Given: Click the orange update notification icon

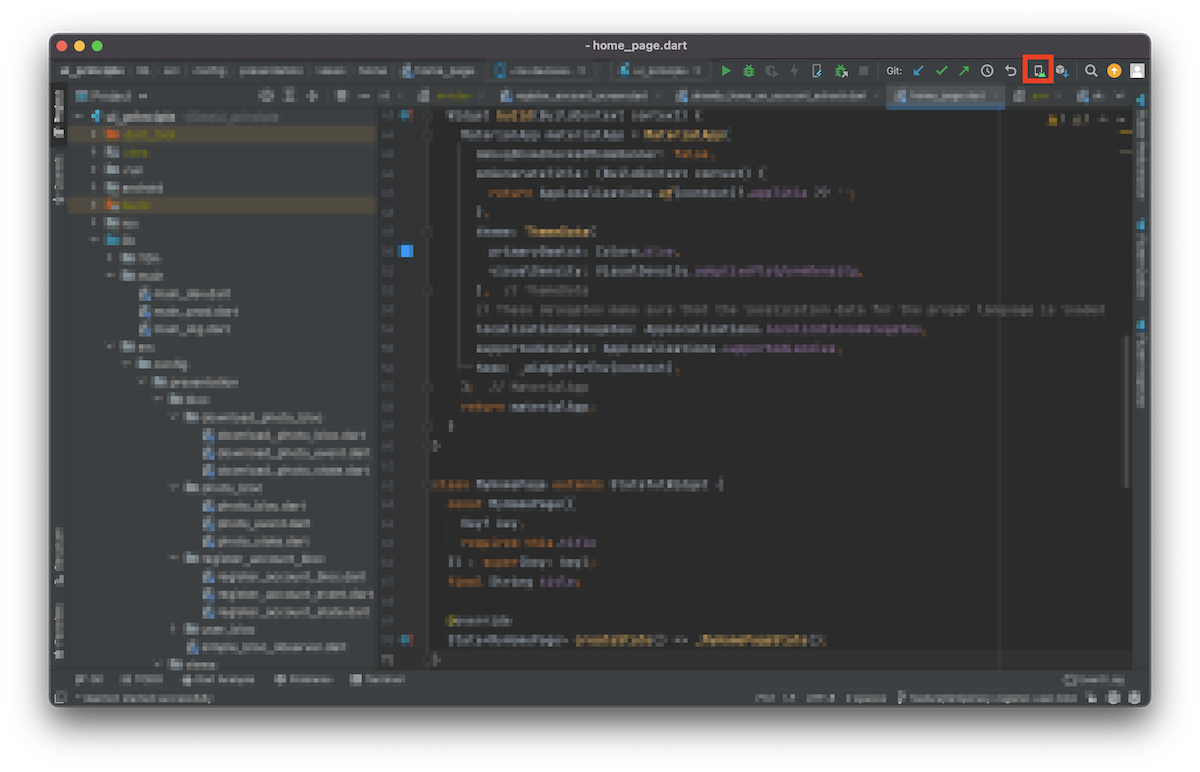Looking at the screenshot, I should pyautogui.click(x=1114, y=71).
